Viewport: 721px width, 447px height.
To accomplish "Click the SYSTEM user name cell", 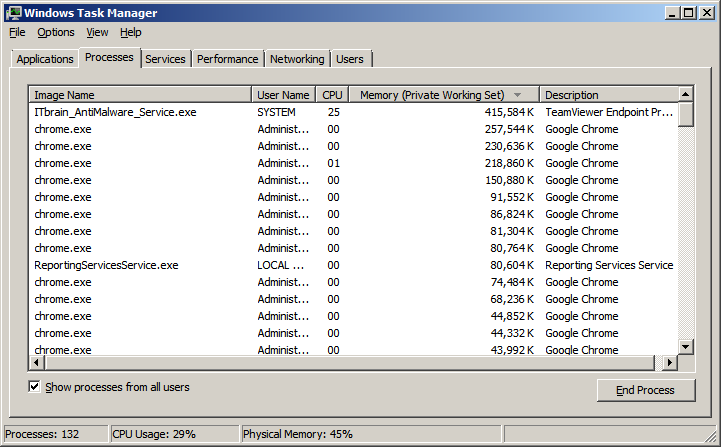I will pyautogui.click(x=276, y=112).
